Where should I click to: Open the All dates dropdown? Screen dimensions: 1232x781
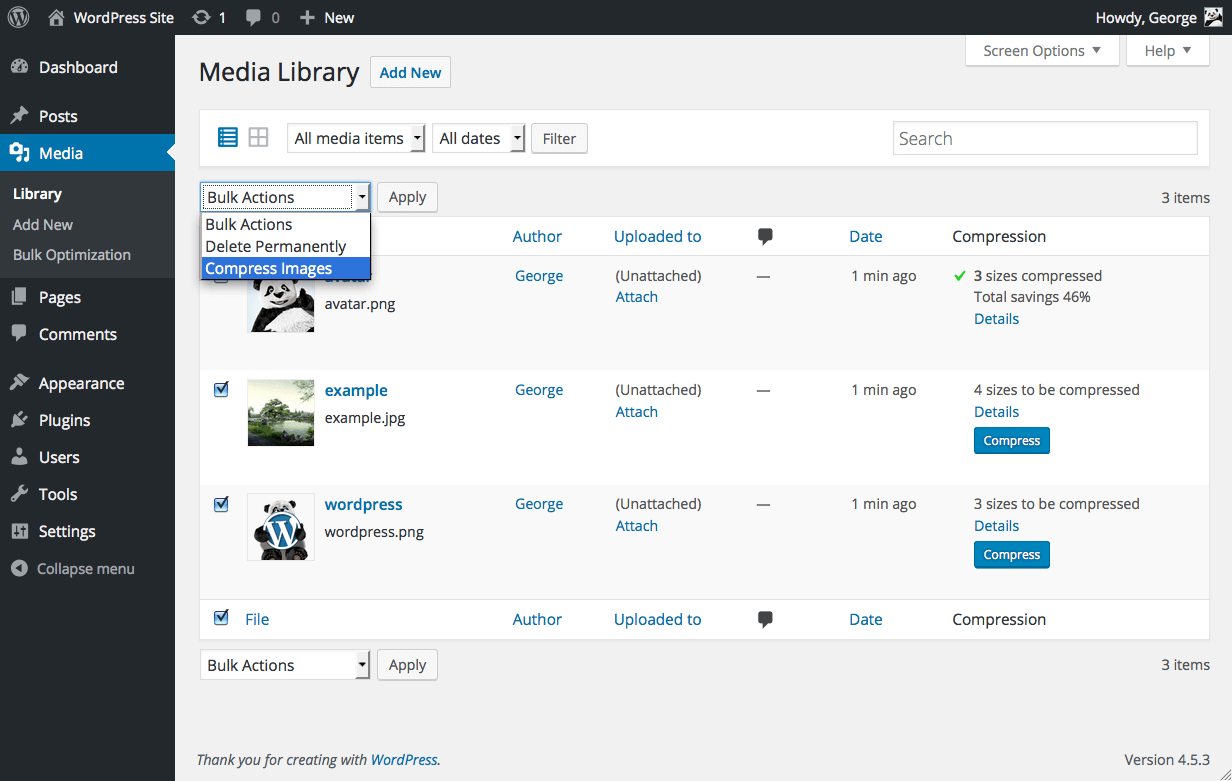[x=478, y=138]
